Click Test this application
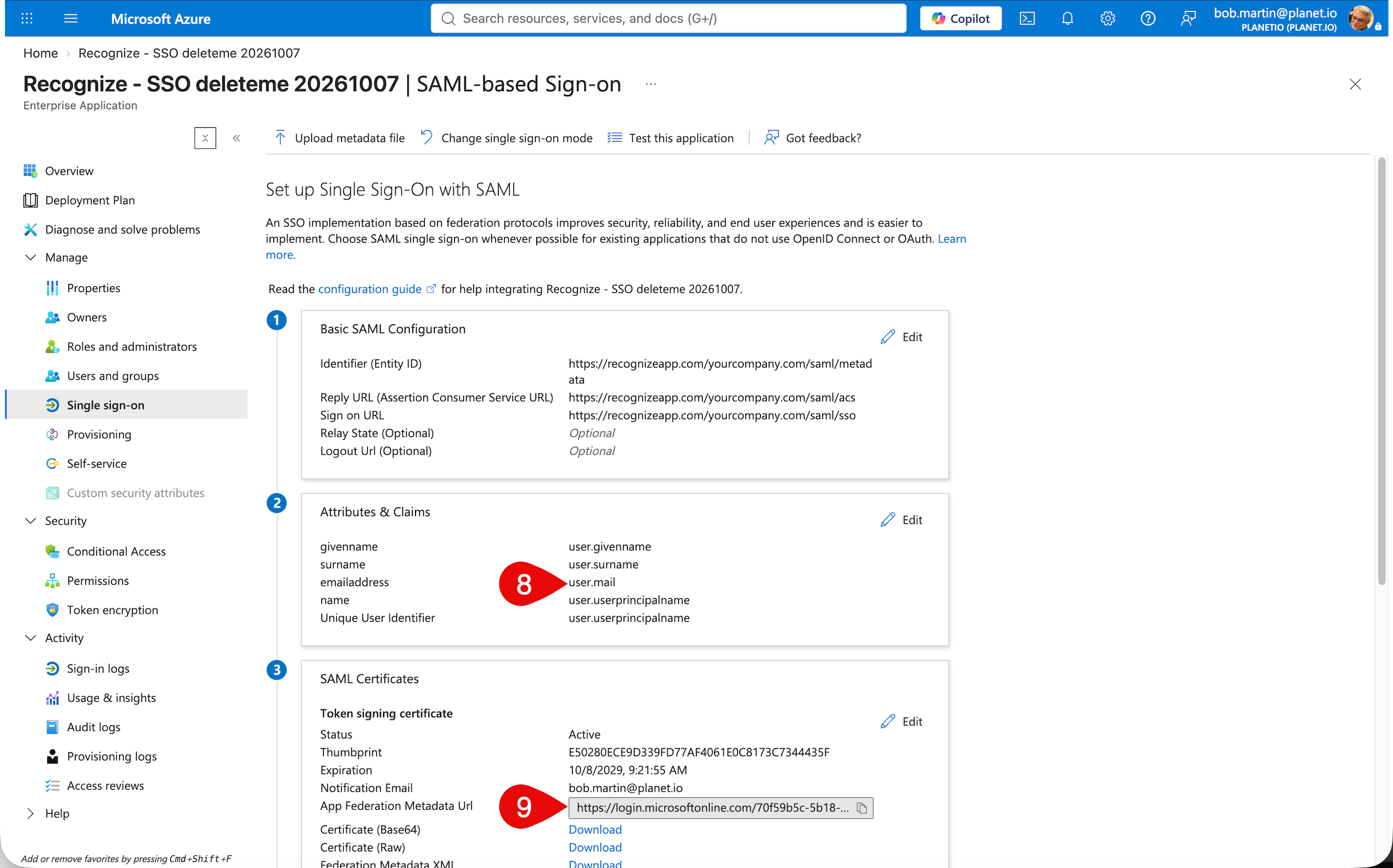Image resolution: width=1393 pixels, height=868 pixels. click(671, 138)
